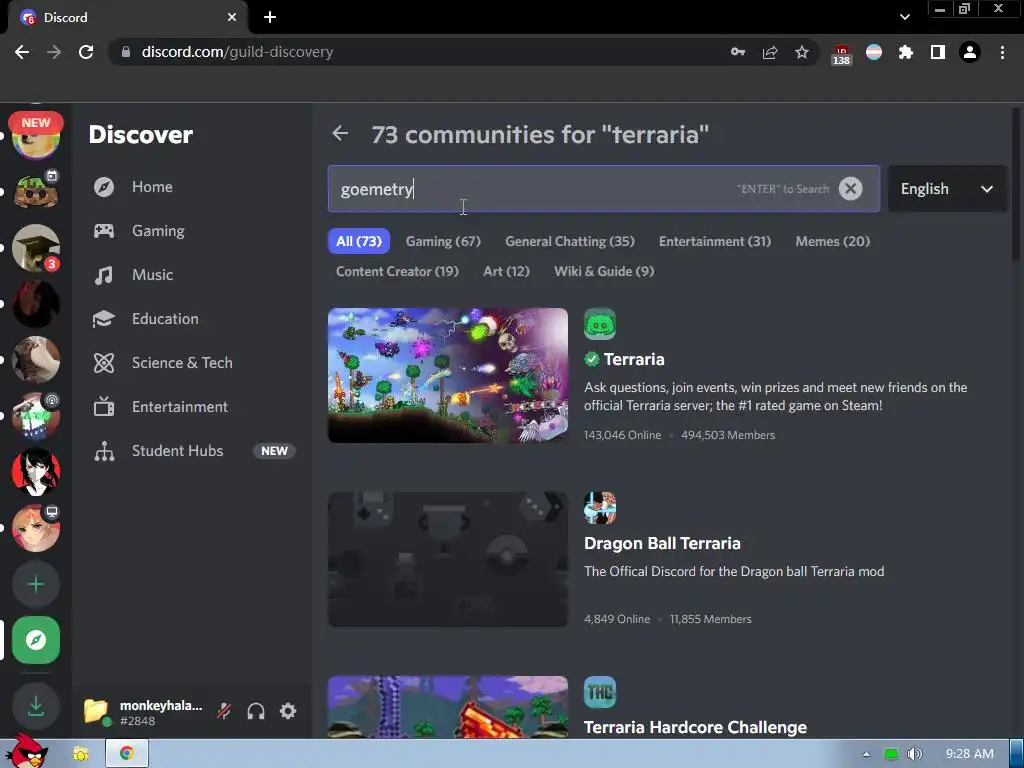Viewport: 1024px width, 768px height.
Task: Open the Terraria server banner image
Action: (x=447, y=376)
